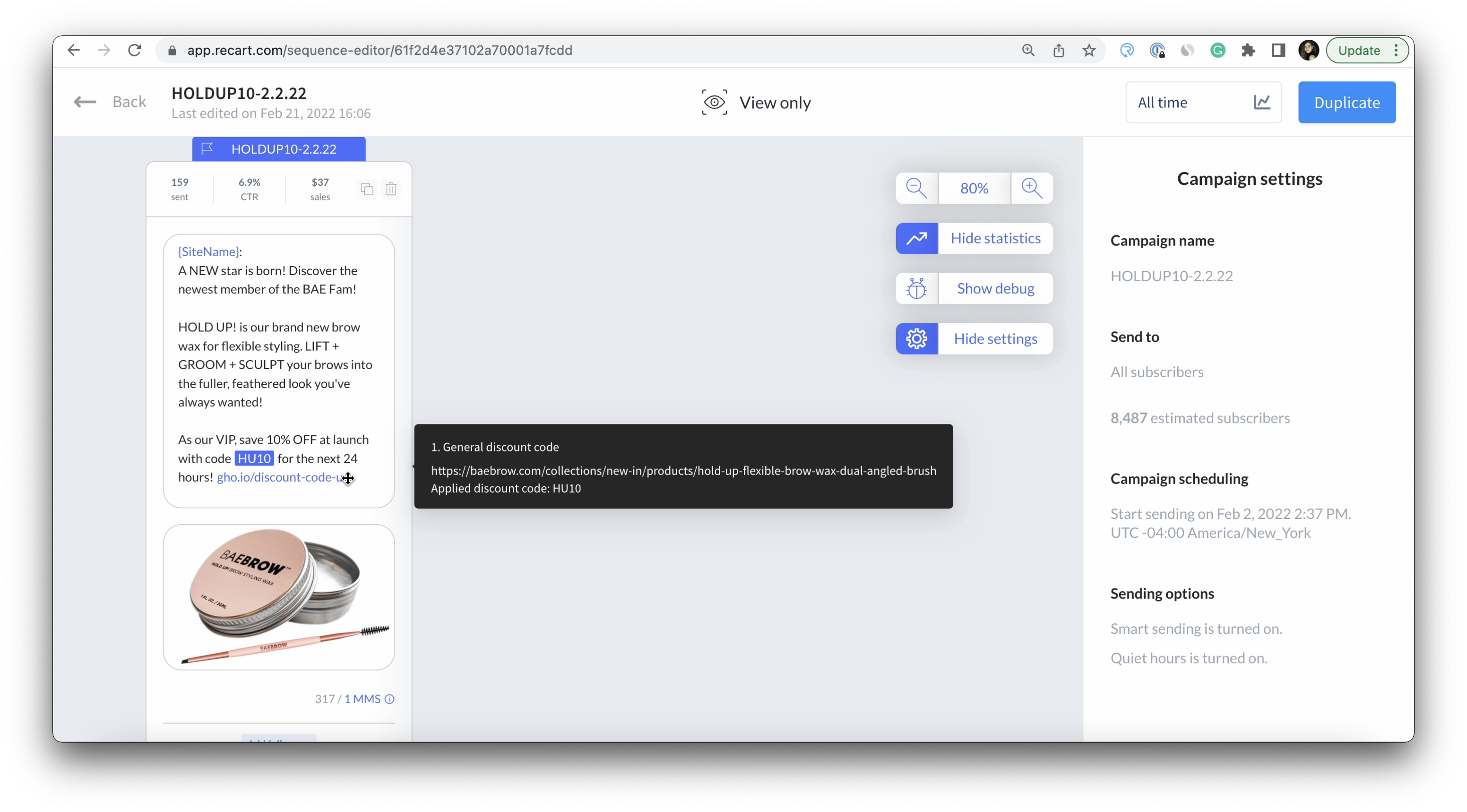This screenshot has height=812, width=1467.
Task: Duplicate this campaign
Action: (1347, 102)
